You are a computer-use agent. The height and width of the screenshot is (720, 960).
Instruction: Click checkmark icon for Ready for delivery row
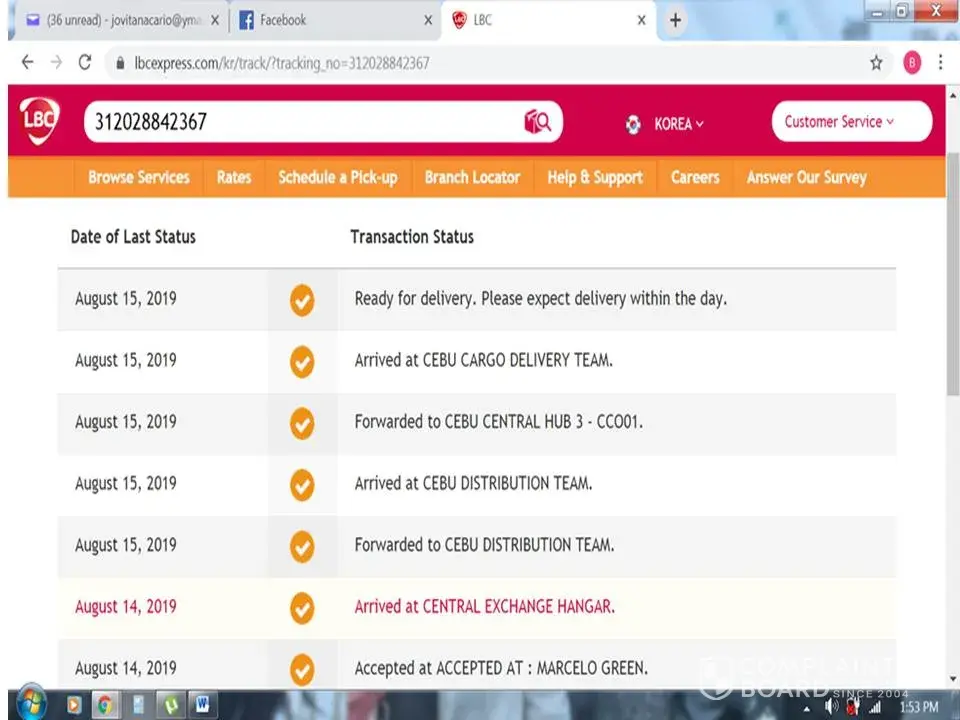tap(302, 300)
